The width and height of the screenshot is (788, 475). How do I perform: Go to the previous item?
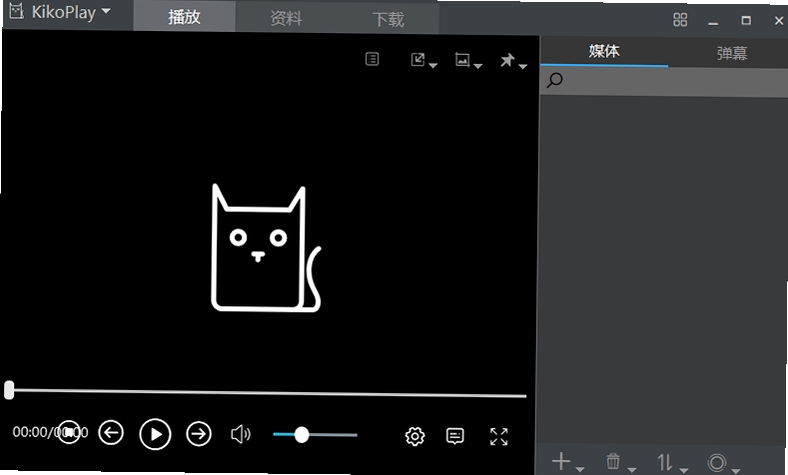(x=111, y=433)
